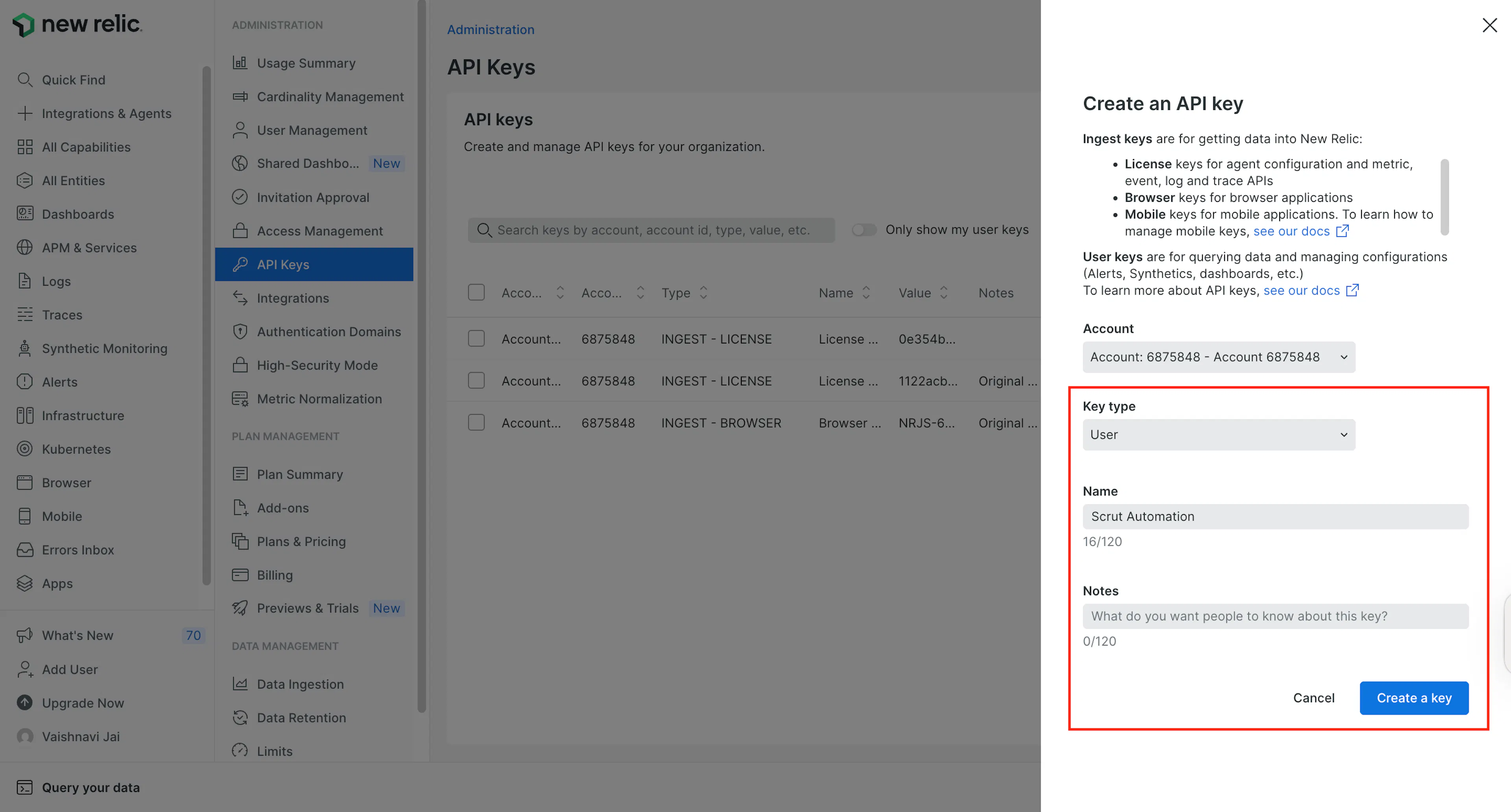Image resolution: width=1511 pixels, height=812 pixels.
Task: Check the INGEST - BROWSER row checkbox
Action: tap(476, 423)
